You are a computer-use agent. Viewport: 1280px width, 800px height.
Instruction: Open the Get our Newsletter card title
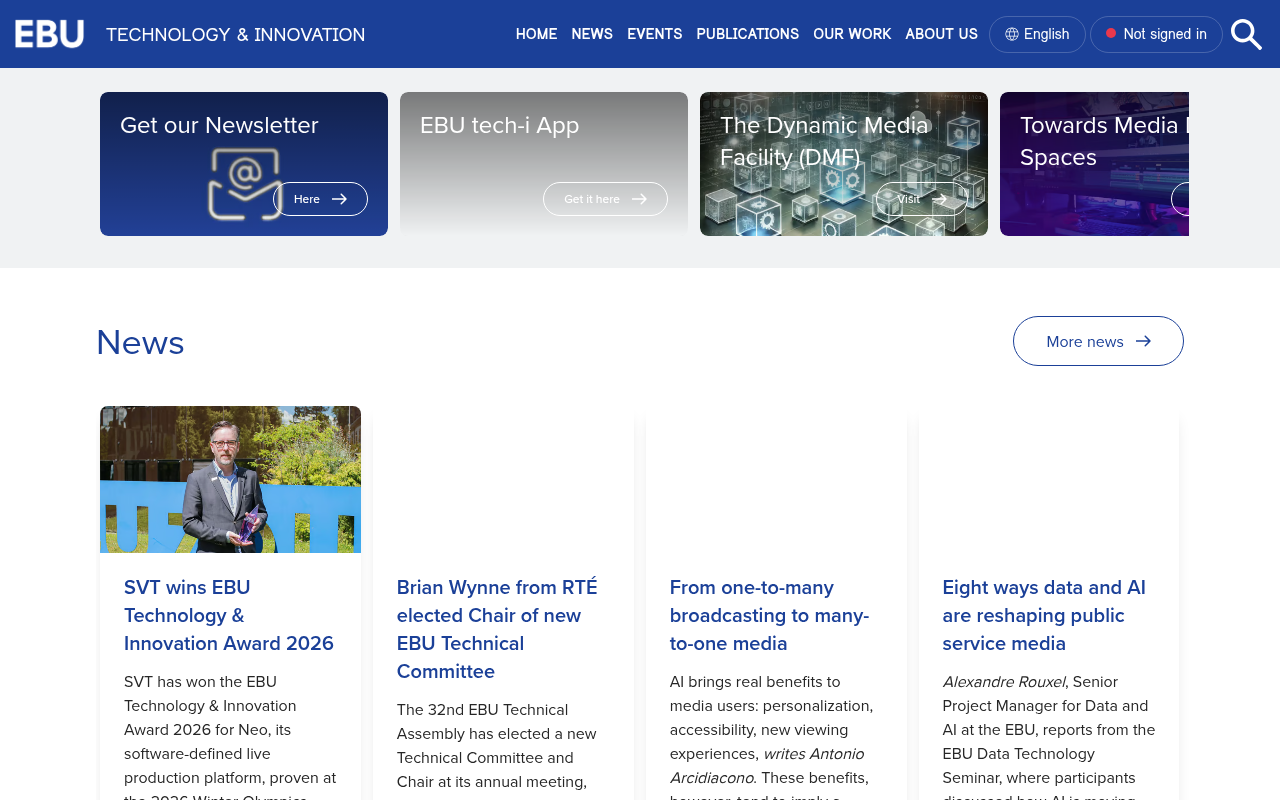pyautogui.click(x=219, y=125)
